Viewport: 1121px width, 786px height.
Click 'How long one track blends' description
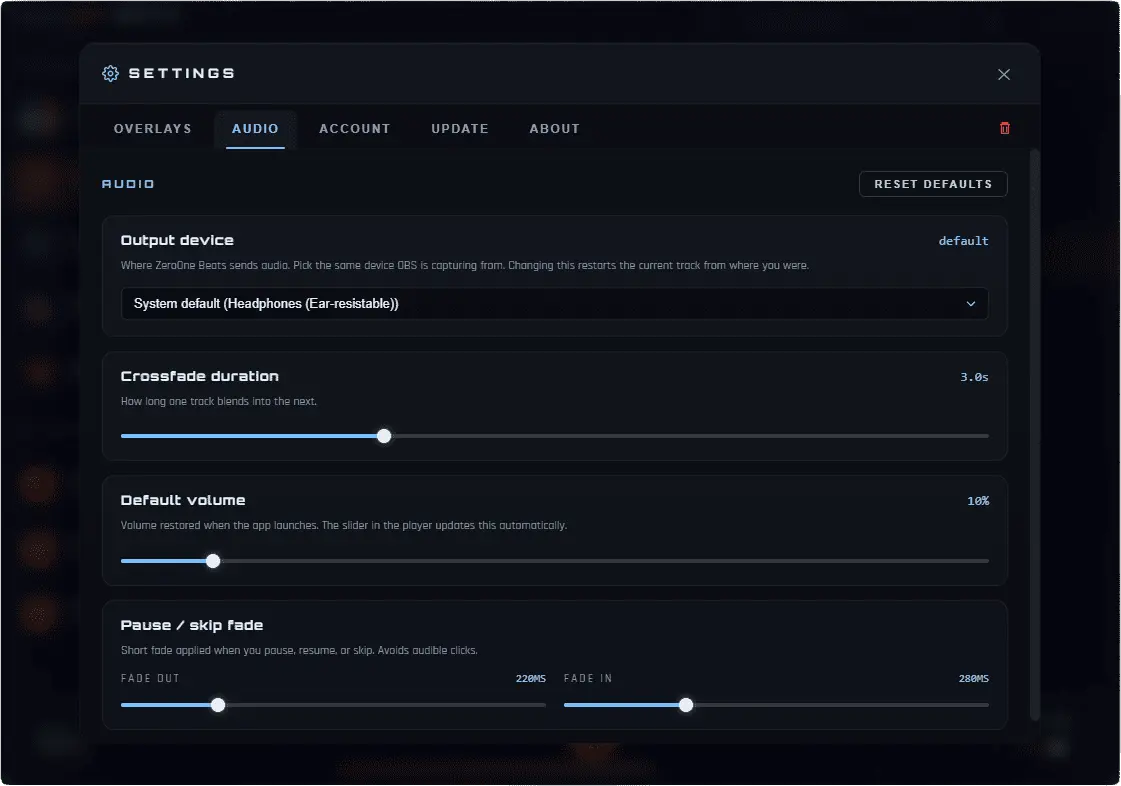point(219,401)
